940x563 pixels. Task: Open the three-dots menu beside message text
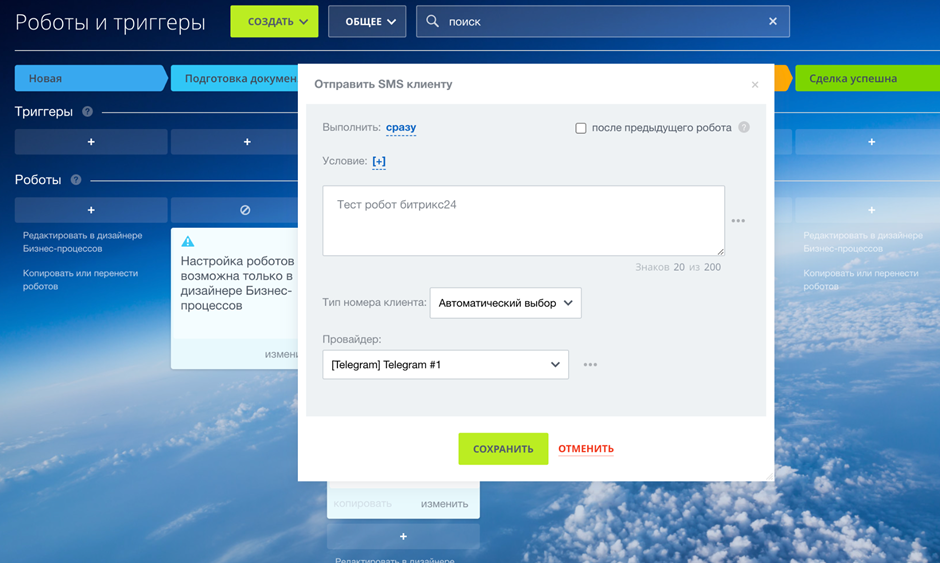(x=738, y=221)
